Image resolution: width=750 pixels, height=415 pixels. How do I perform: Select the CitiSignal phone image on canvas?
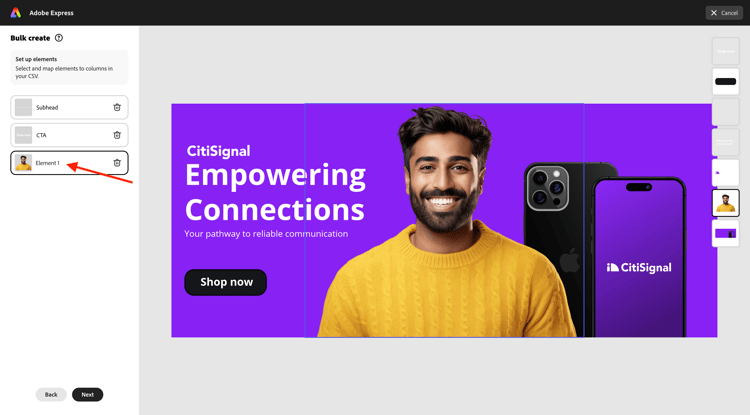pos(640,257)
